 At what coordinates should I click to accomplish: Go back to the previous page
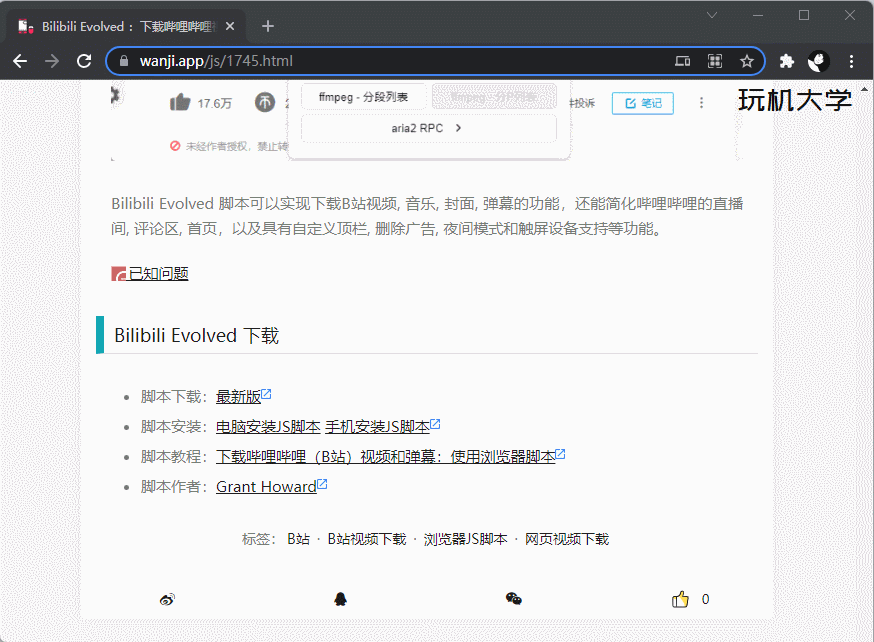click(x=20, y=61)
